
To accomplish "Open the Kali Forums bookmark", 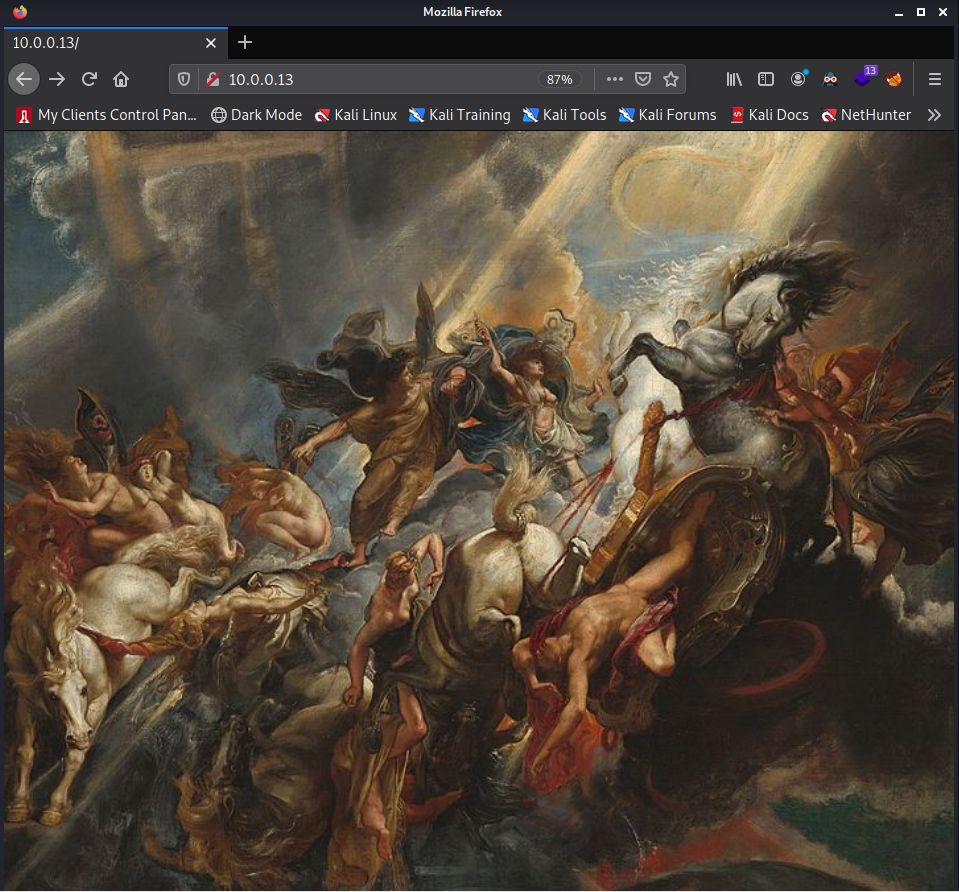I will click(667, 115).
